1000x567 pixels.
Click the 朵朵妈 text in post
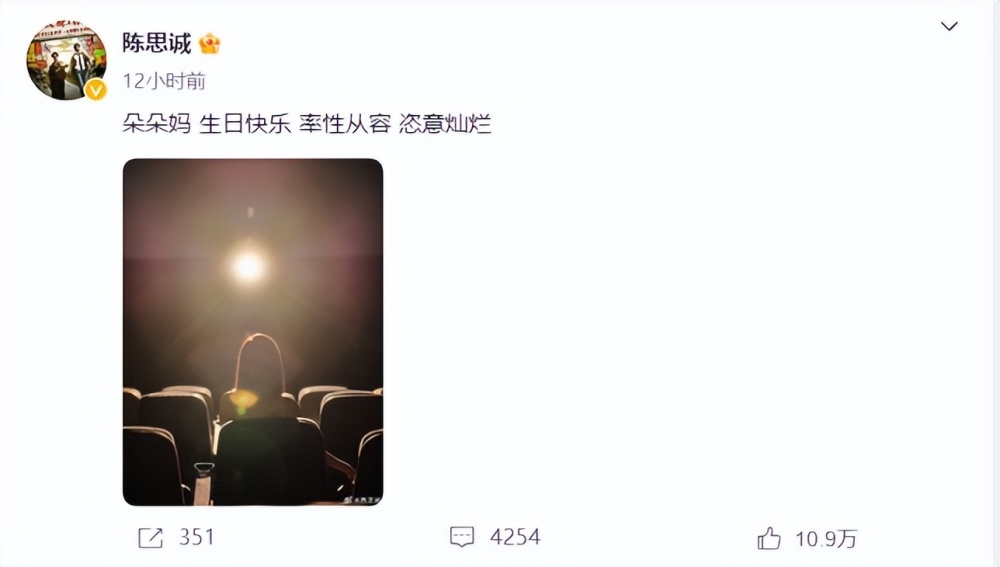(x=156, y=123)
